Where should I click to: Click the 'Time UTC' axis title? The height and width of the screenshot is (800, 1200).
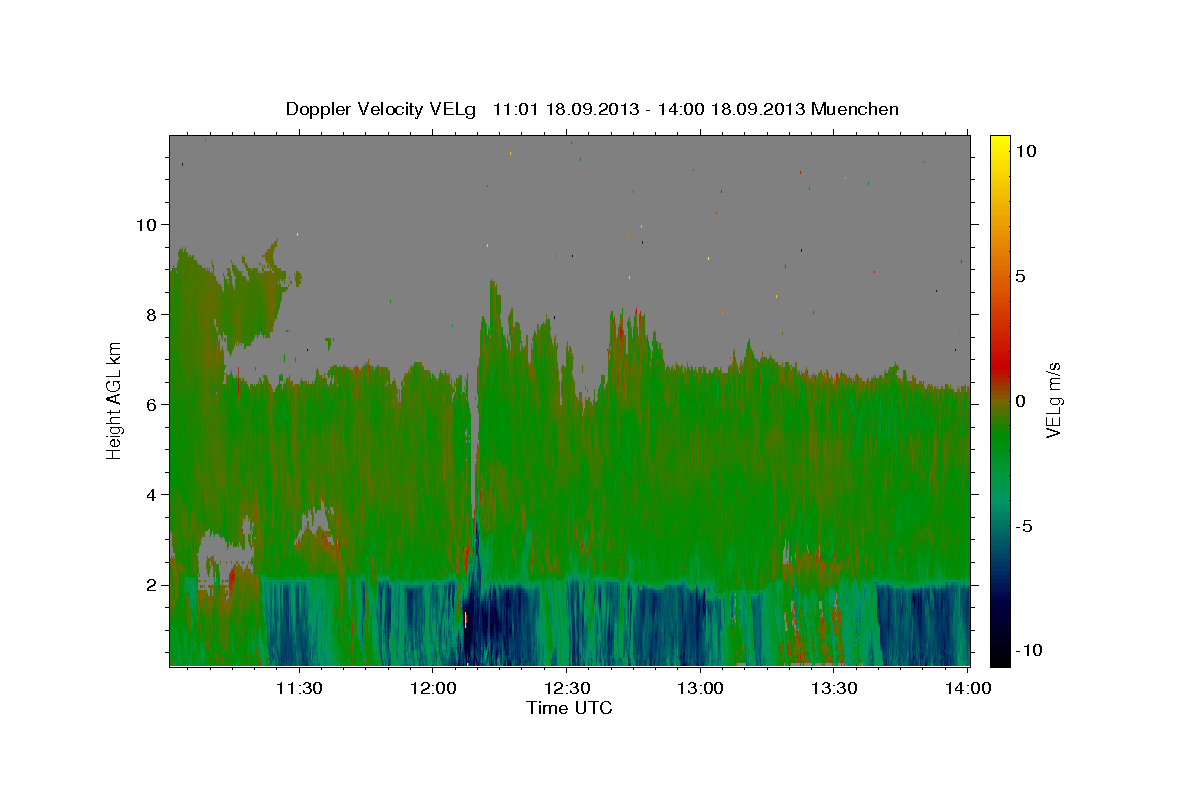[569, 708]
